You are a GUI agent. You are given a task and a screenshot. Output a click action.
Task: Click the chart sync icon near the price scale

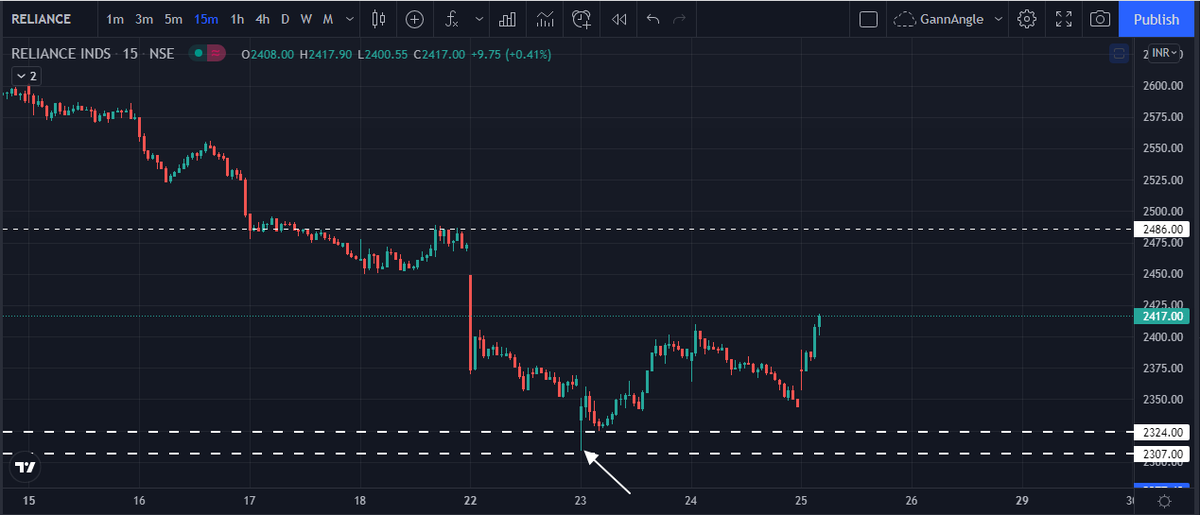(x=1119, y=53)
